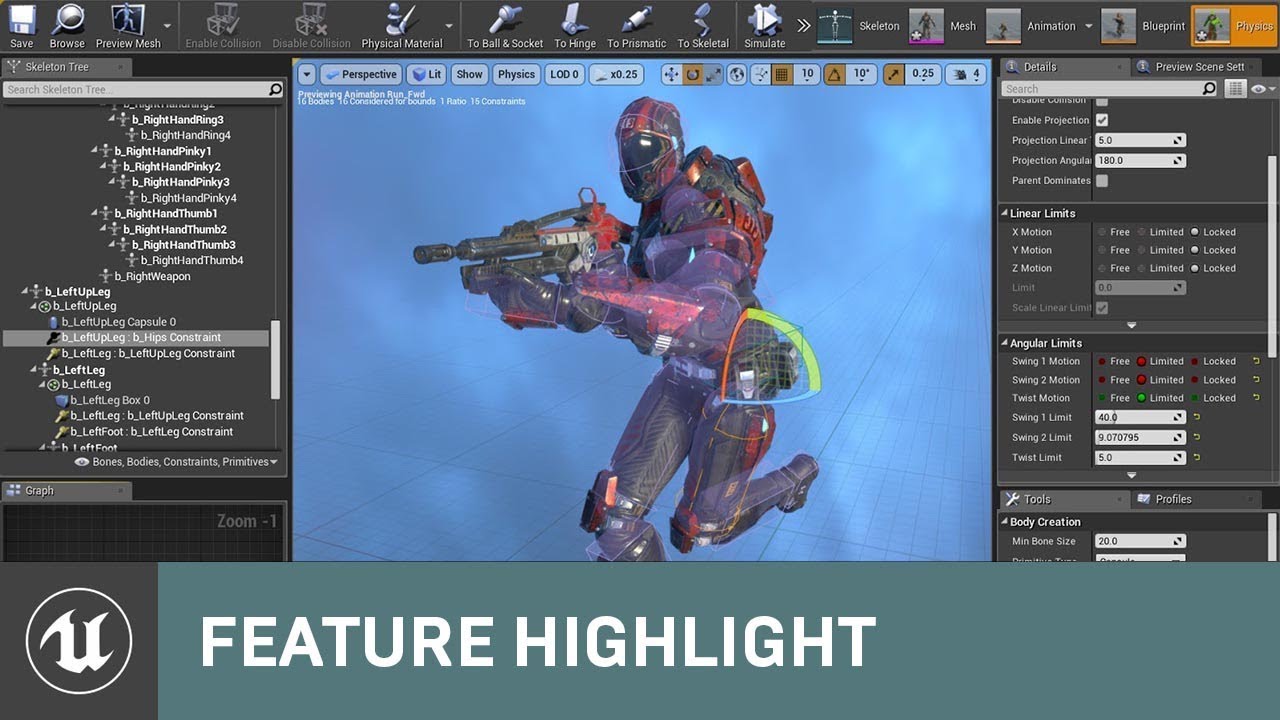
Task: Select scale mode gizmo icon
Action: (x=713, y=74)
